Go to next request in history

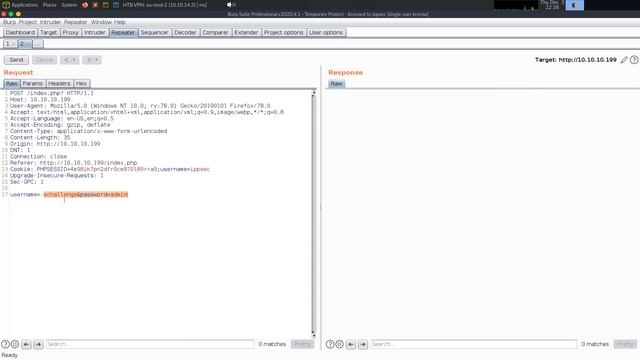click(x=92, y=60)
